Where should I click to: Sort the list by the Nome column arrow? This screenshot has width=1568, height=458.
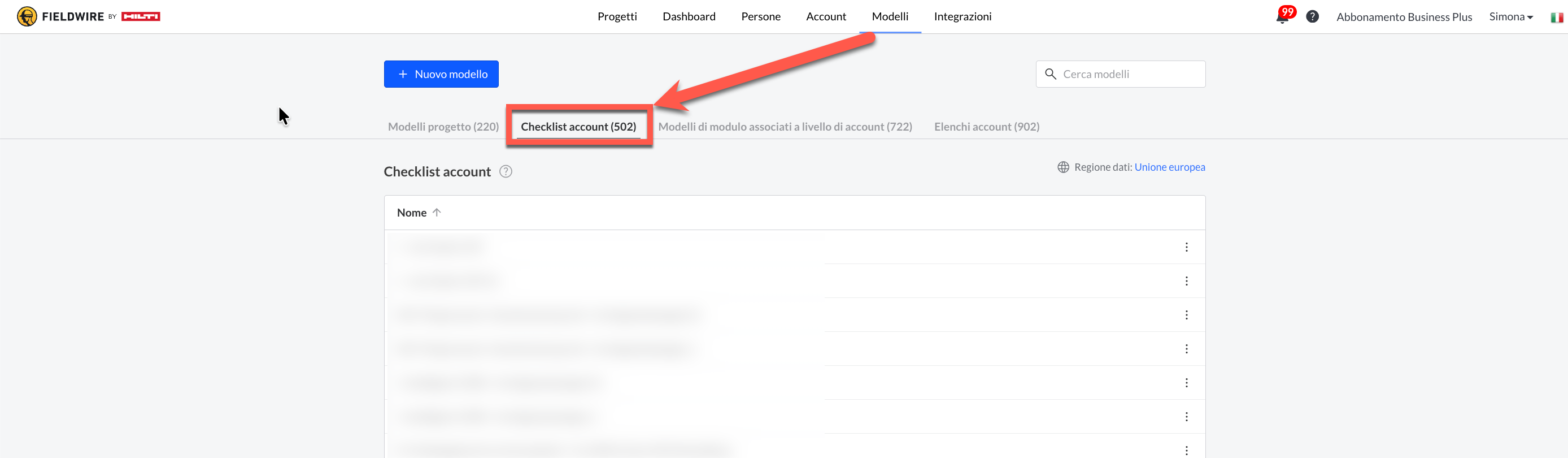[x=437, y=213]
